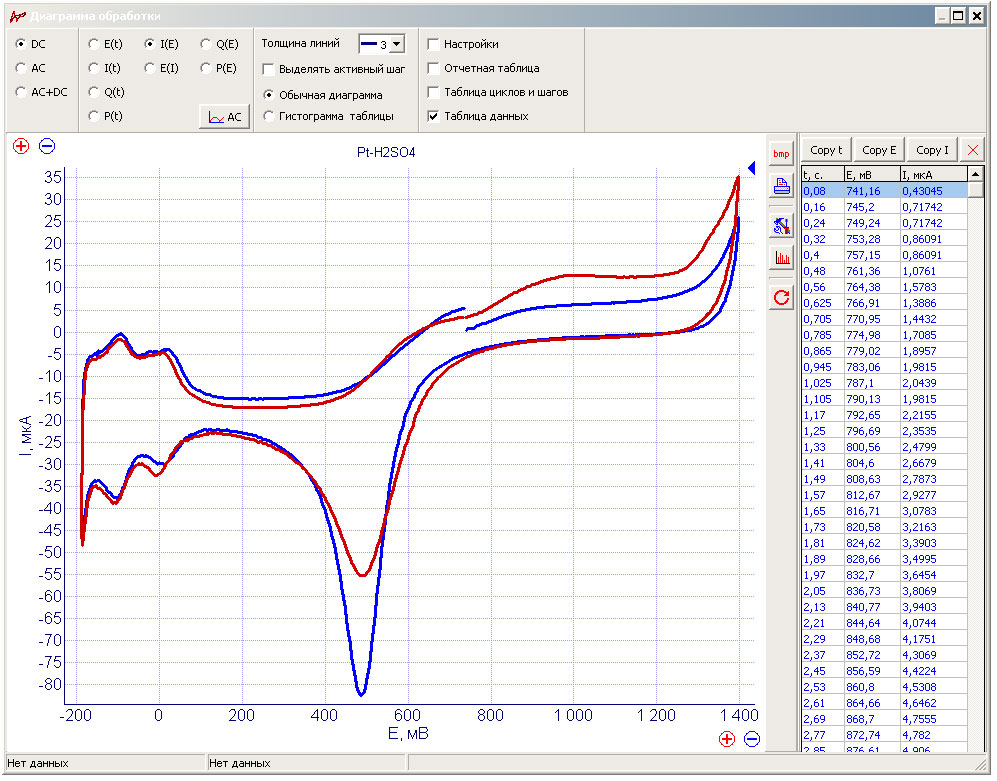Uncheck the Таблица данных checkbox
Viewport: 997px width, 781px height.
434,116
